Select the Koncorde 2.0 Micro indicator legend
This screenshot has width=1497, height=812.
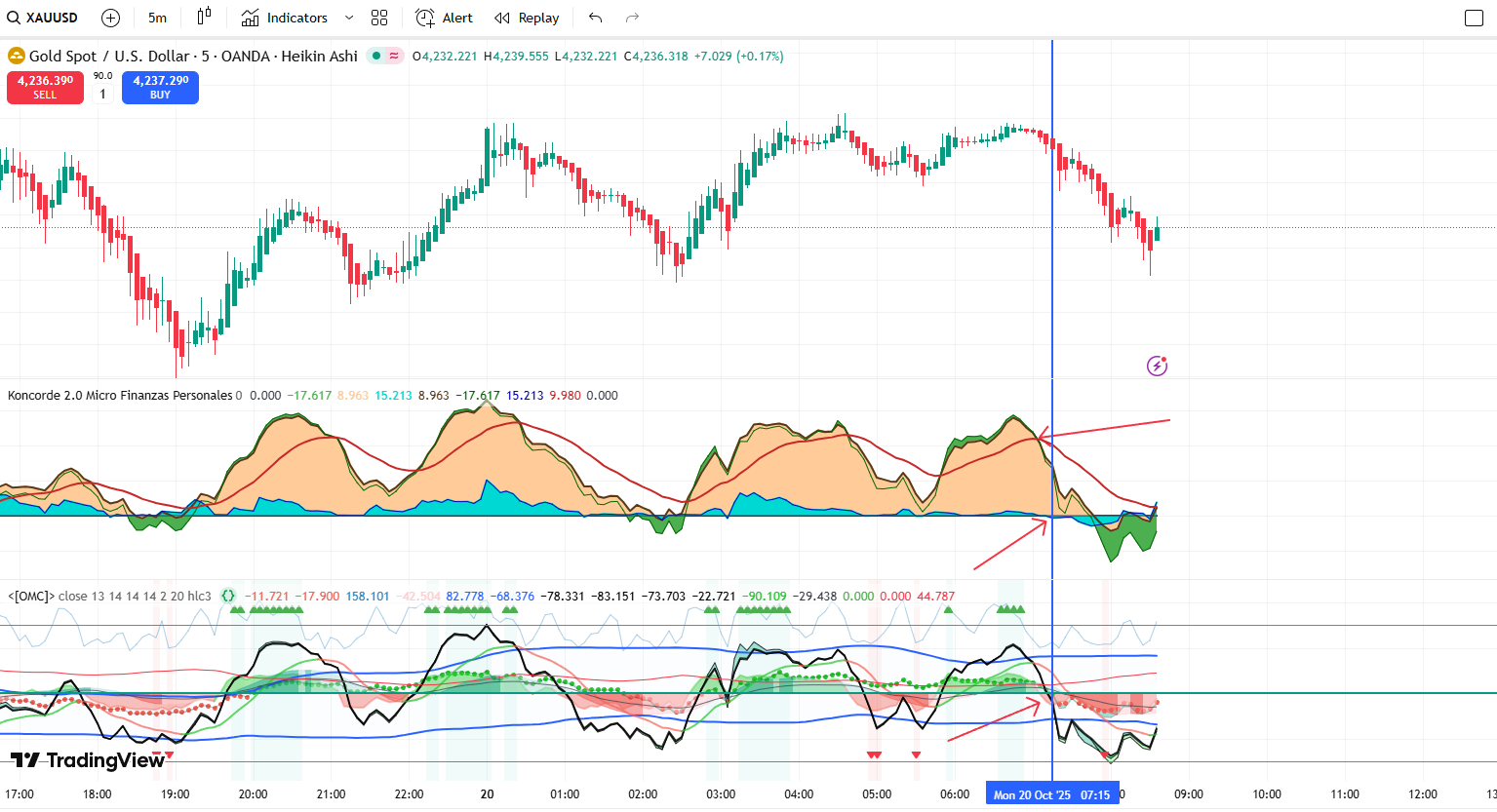tap(120, 395)
